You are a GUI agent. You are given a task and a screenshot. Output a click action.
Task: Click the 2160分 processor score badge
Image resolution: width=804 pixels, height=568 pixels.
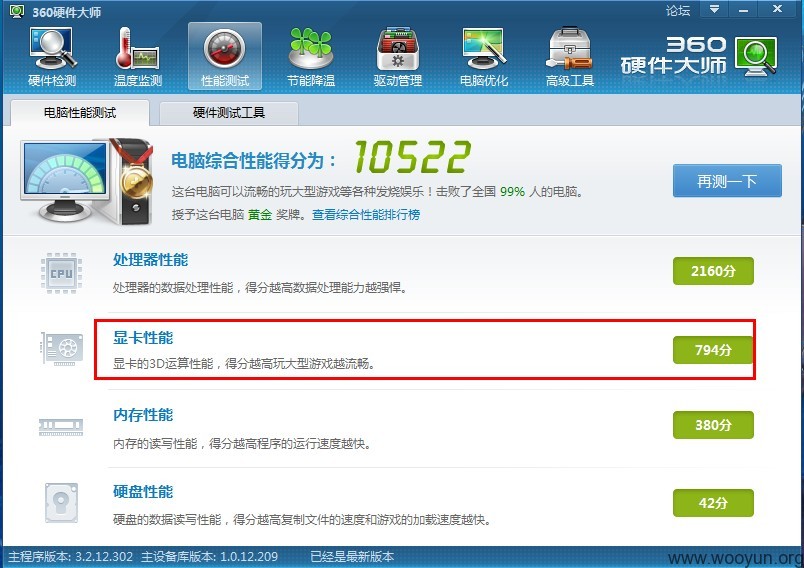point(713,271)
